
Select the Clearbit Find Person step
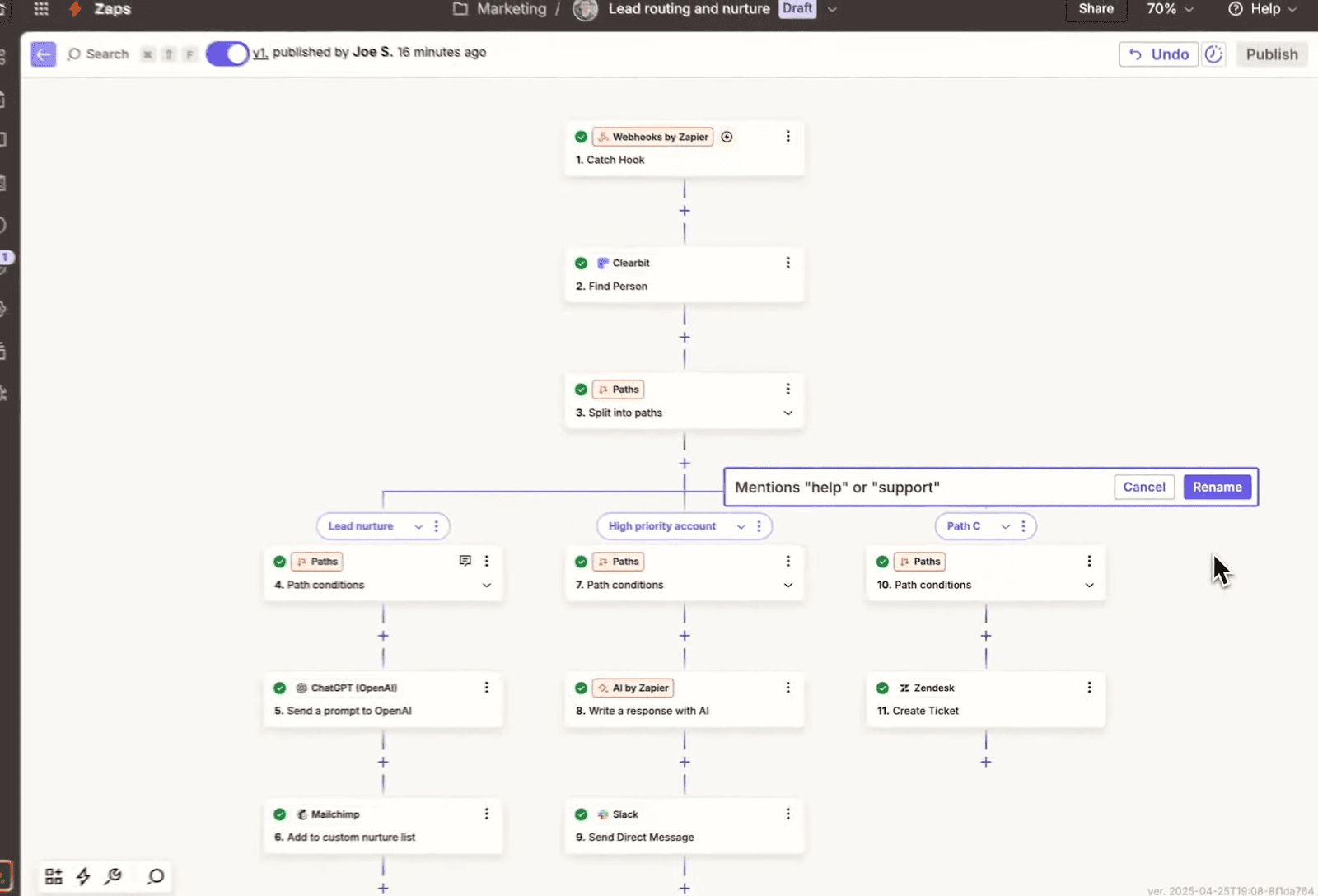click(x=684, y=275)
